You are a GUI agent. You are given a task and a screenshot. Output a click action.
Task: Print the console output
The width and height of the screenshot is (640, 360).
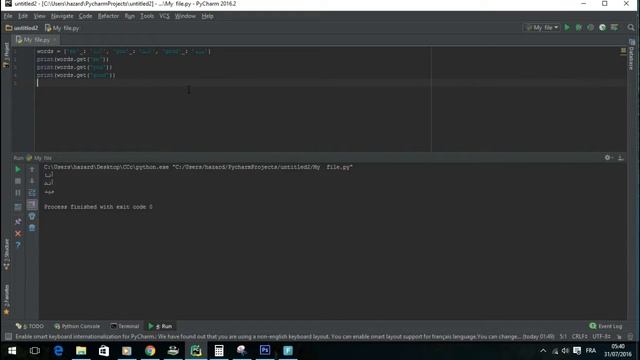click(x=32, y=216)
